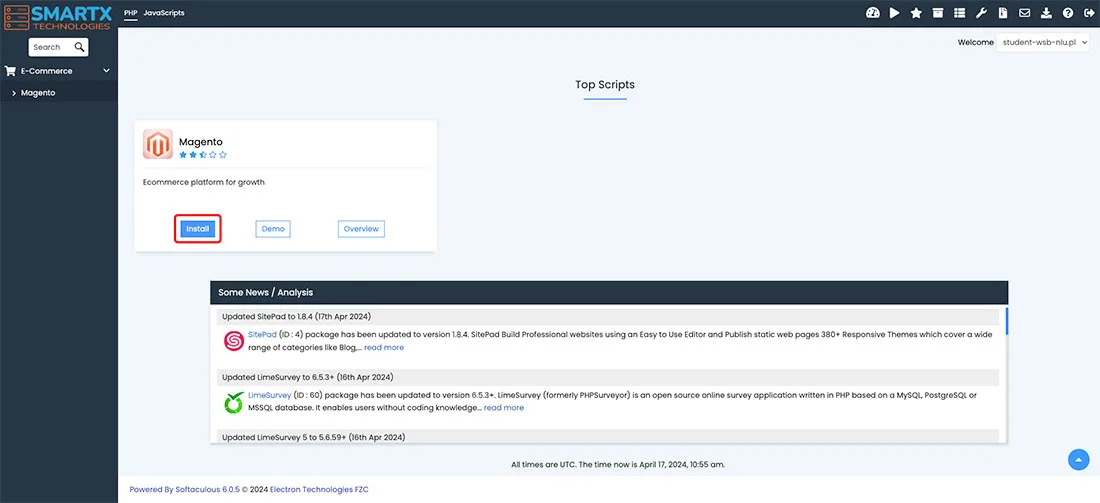Click into the sidebar Search field
This screenshot has width=1100, height=503.
tap(52, 47)
